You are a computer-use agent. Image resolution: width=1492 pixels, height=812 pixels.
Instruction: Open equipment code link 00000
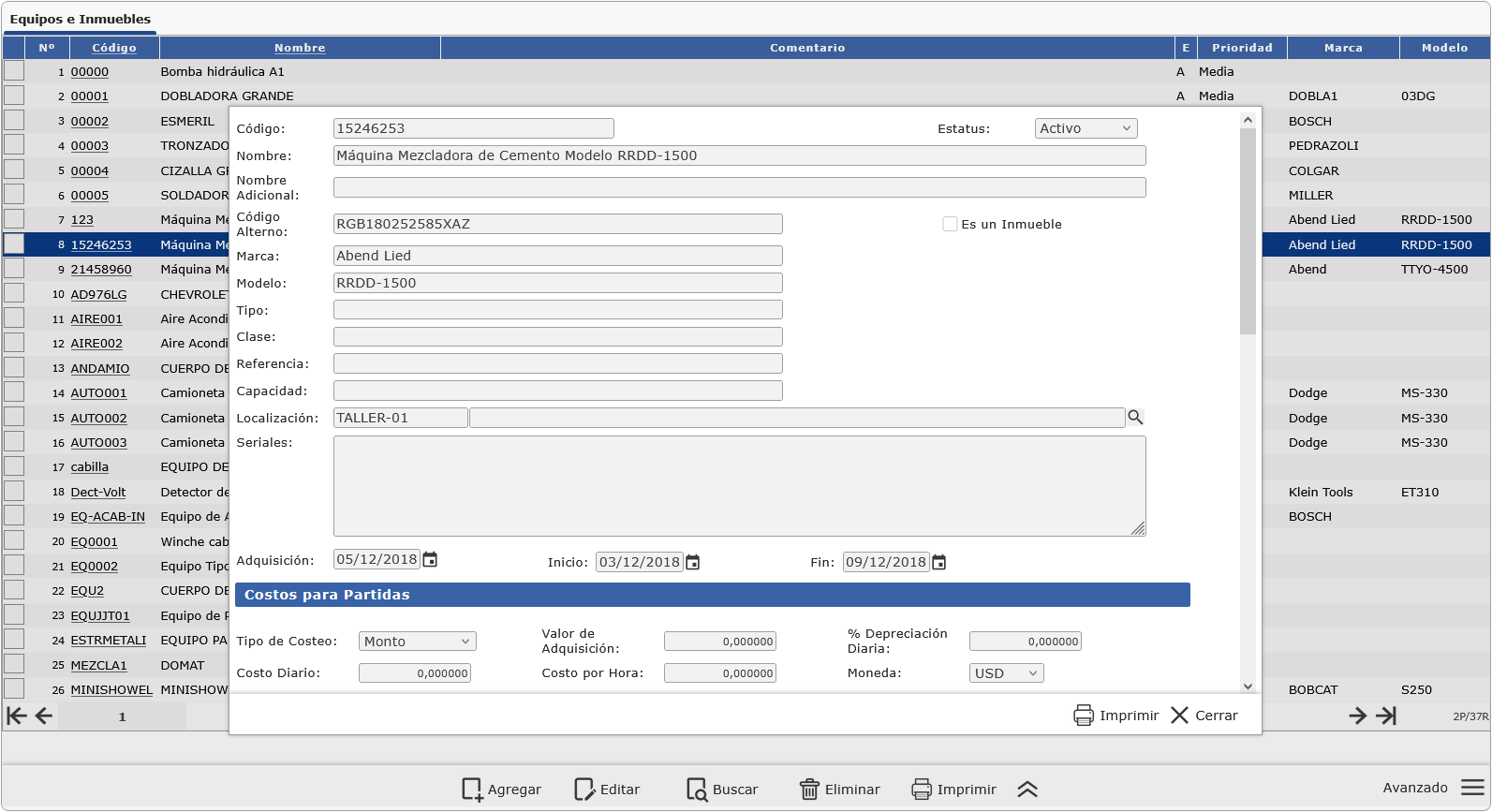[x=90, y=71]
